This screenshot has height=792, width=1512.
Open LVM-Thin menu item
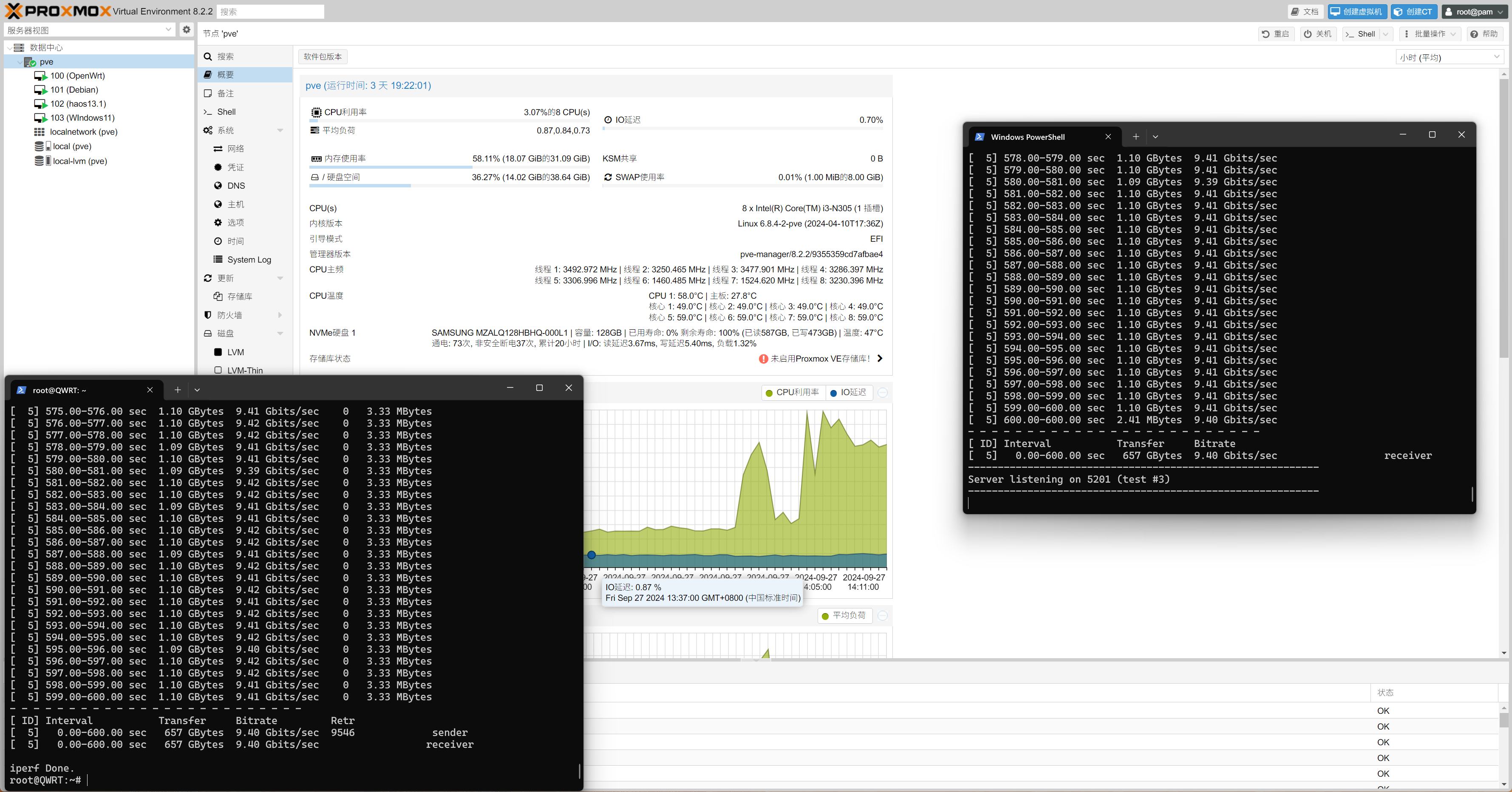tap(245, 370)
